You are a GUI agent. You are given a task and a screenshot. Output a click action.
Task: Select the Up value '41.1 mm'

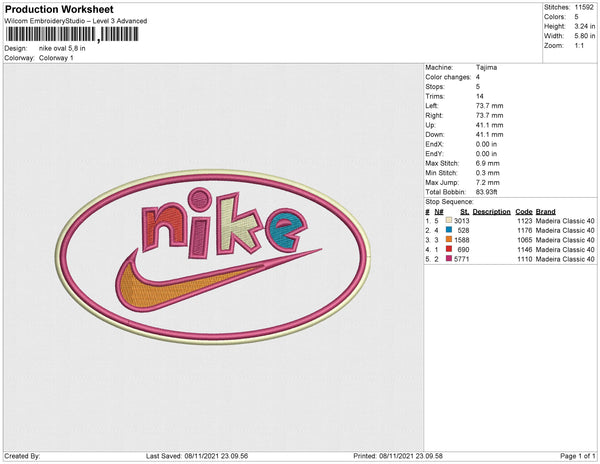click(x=489, y=125)
